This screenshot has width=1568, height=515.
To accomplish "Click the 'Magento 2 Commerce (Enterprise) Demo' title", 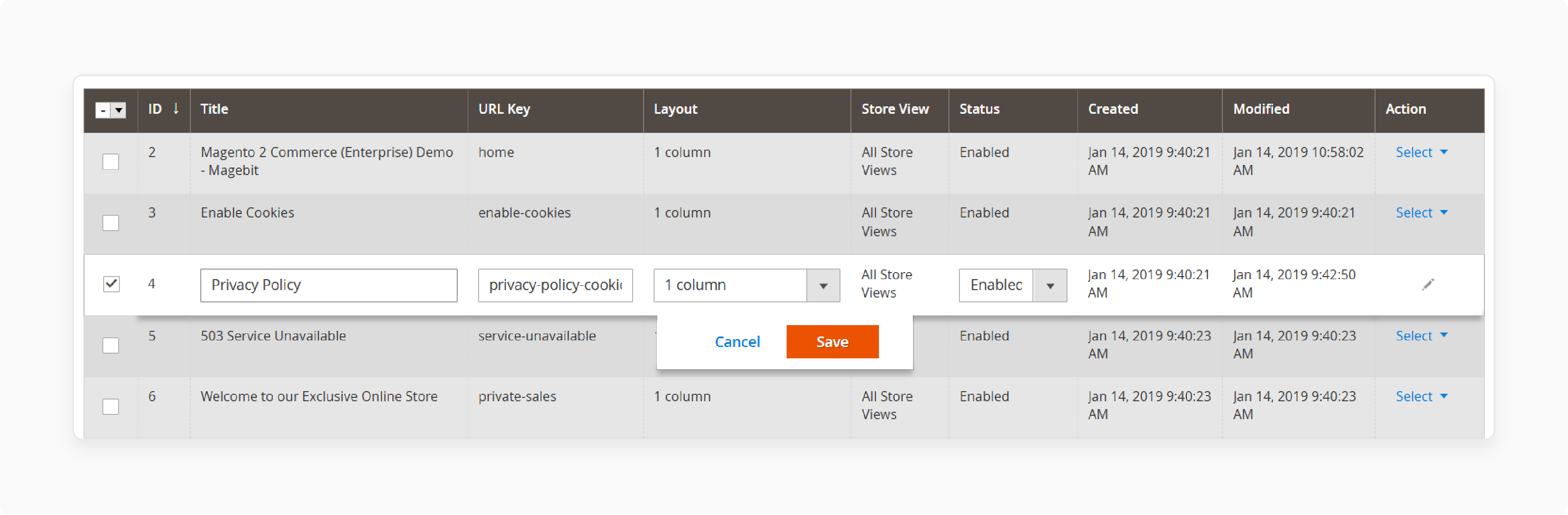I will click(327, 161).
